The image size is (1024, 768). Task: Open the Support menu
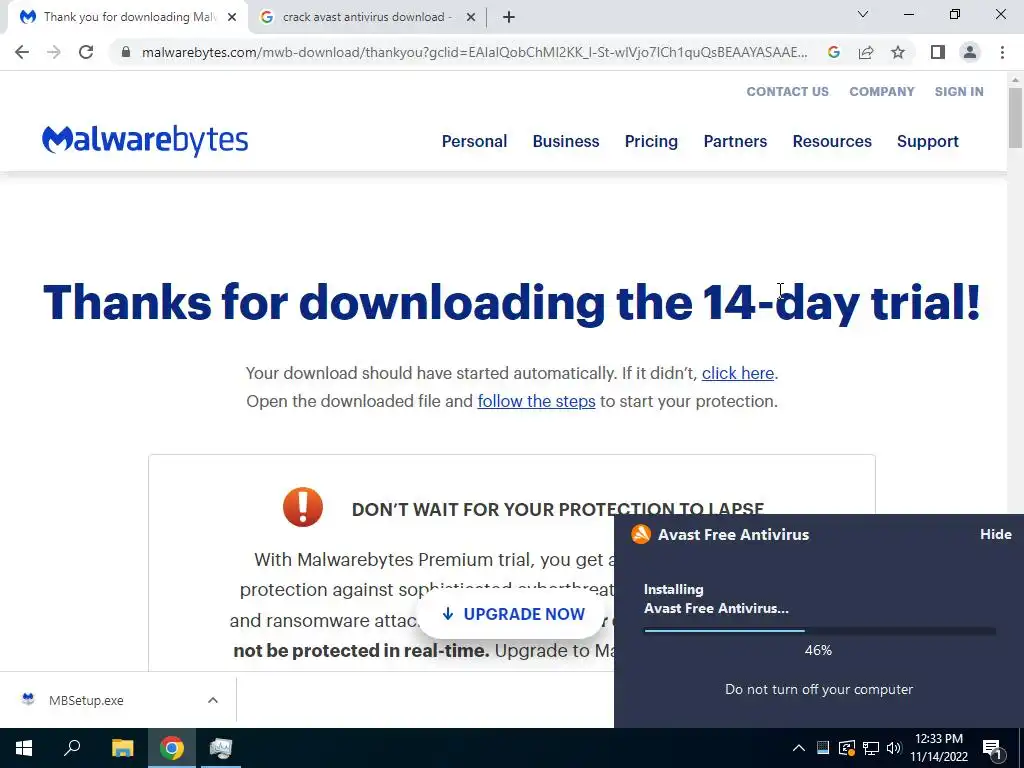(x=927, y=141)
